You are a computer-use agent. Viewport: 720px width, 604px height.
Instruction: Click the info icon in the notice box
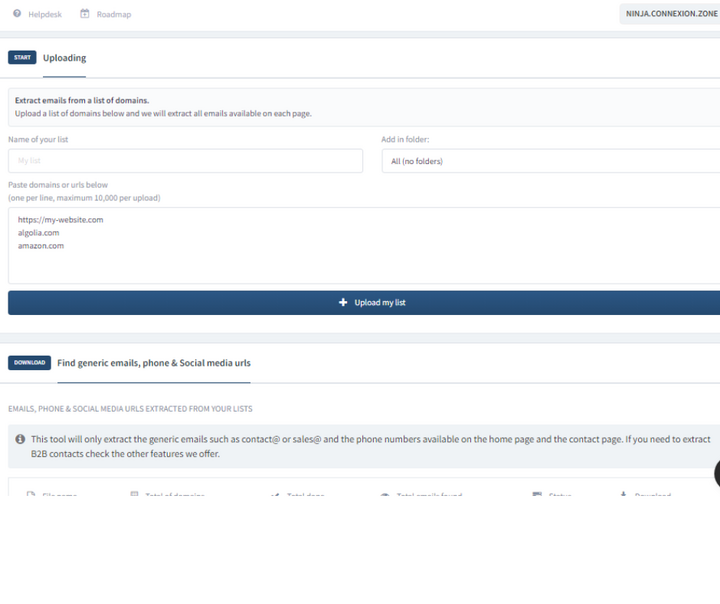click(20, 439)
